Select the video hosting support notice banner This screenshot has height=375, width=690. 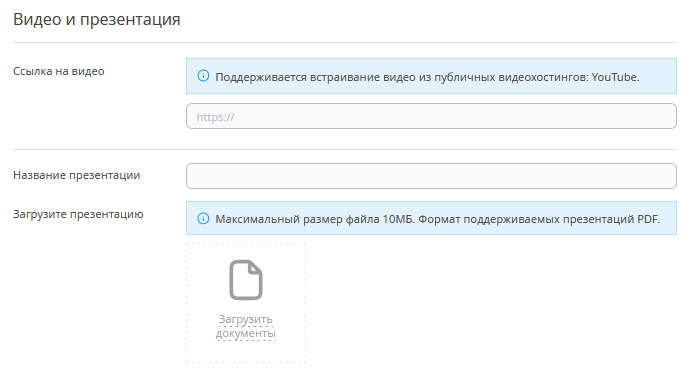pyautogui.click(x=431, y=76)
